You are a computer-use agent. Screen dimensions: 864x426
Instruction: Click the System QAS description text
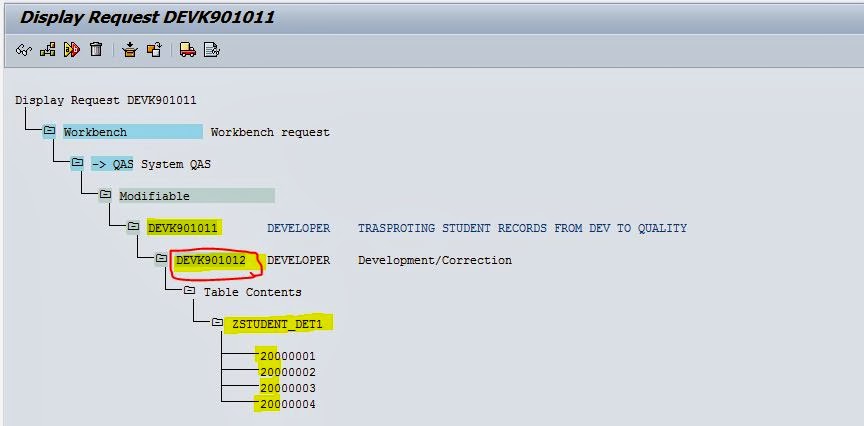click(176, 164)
